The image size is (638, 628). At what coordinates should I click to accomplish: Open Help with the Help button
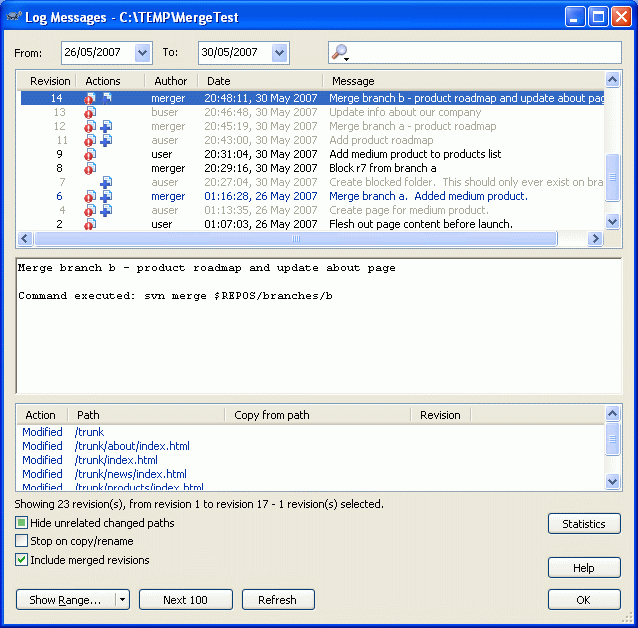584,567
